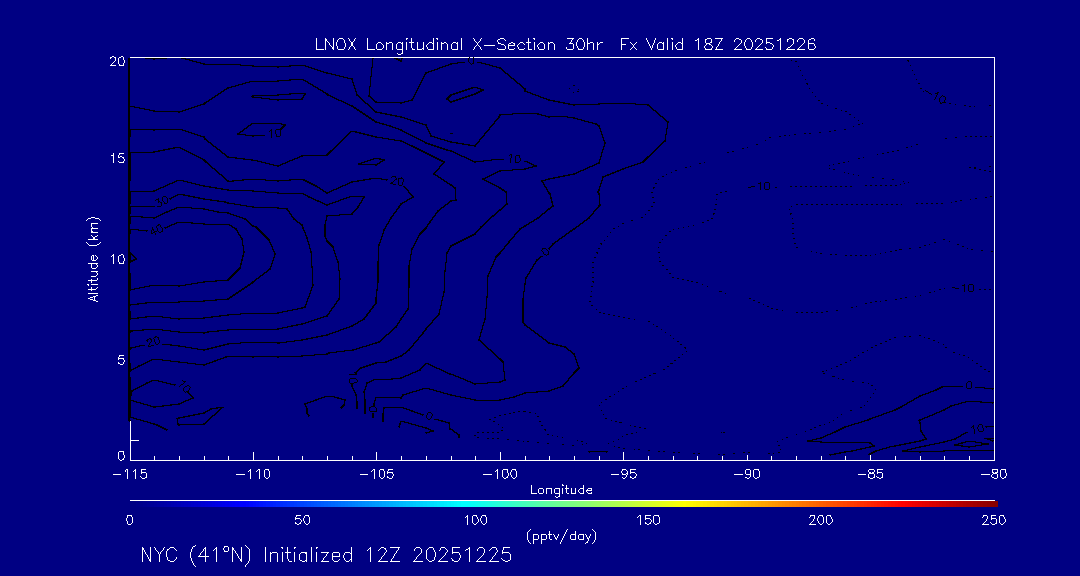The width and height of the screenshot is (1080, 576).
Task: Click the longitude tick label -85
Action: [x=871, y=475]
